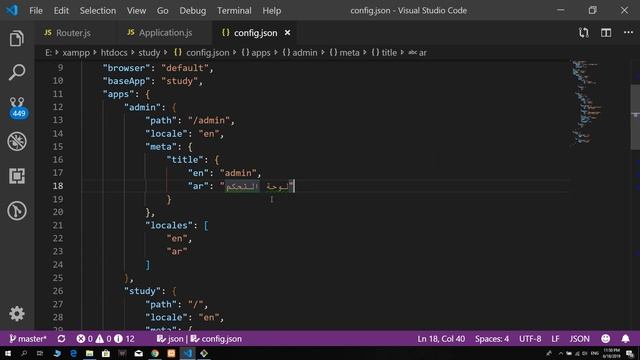This screenshot has height=360, width=640.
Task: Open Microsoft Edge from the taskbar
Action: (x=73, y=353)
